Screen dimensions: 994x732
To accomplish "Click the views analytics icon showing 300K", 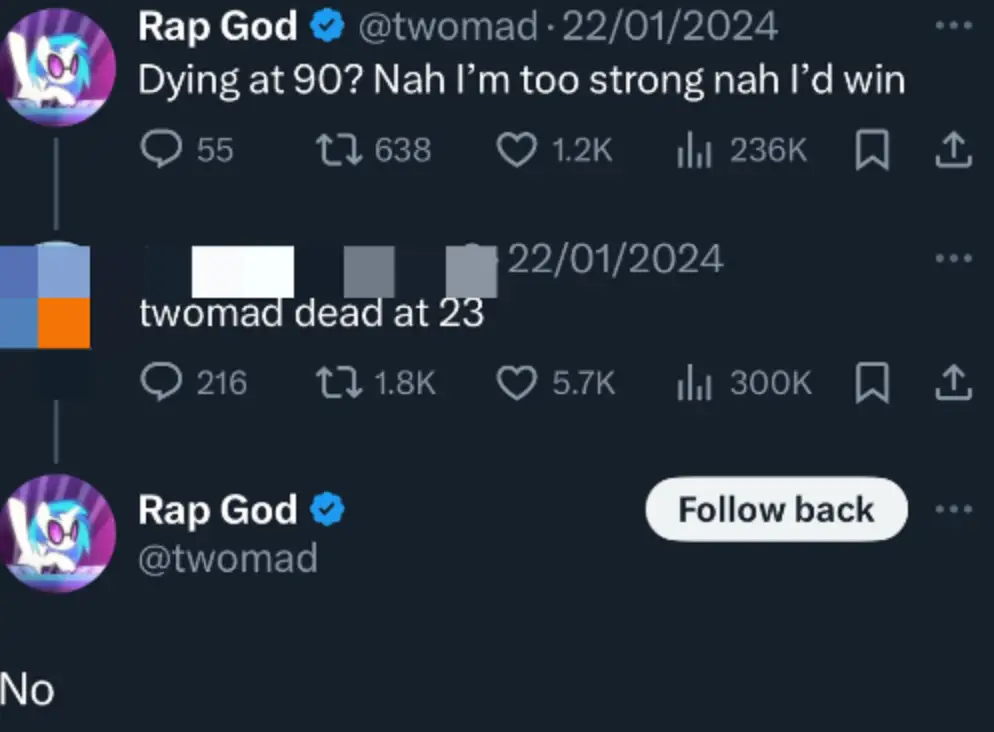I will coord(694,382).
